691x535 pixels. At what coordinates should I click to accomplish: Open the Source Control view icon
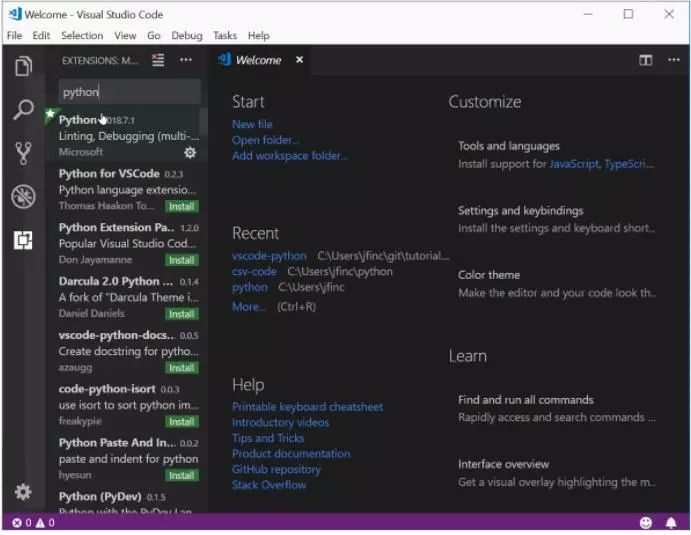click(x=23, y=153)
